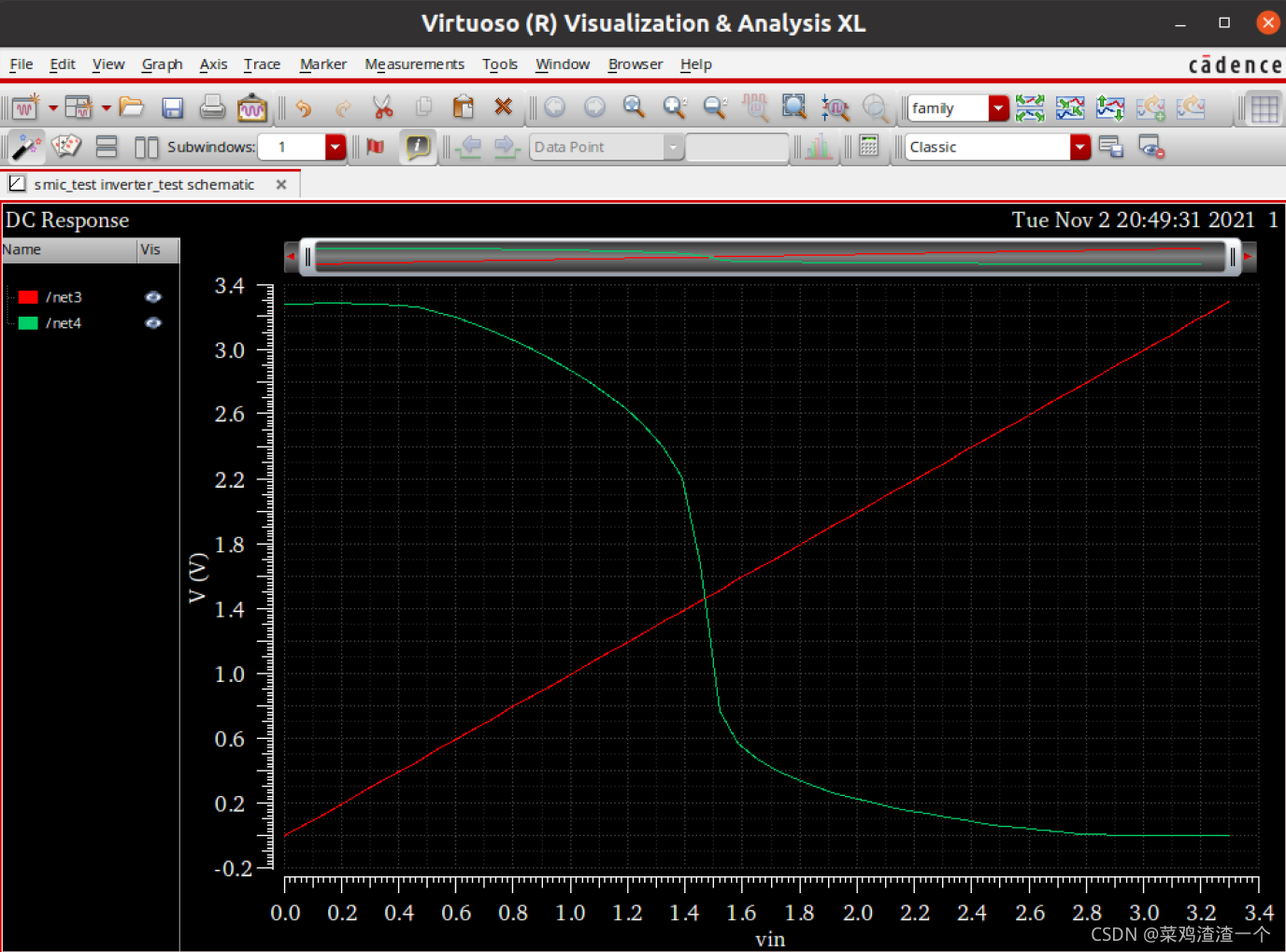Select the magic wand tool
This screenshot has width=1286, height=952.
point(26,147)
